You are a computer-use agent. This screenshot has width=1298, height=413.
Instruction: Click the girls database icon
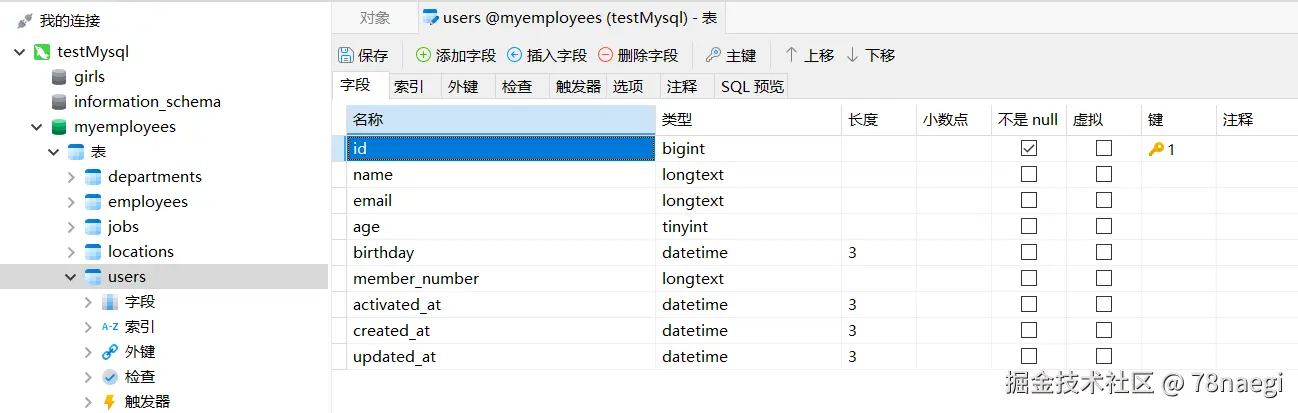[x=59, y=77]
